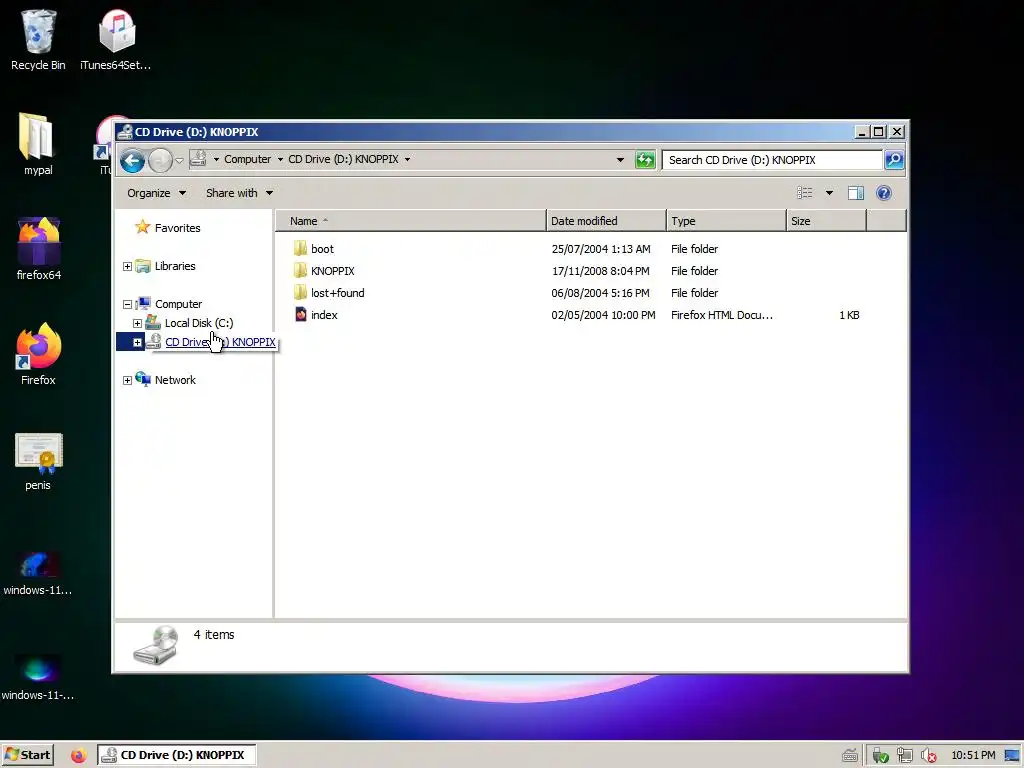Expand the Local Disk (C:) node
This screenshot has width=1024, height=768.
(137, 323)
